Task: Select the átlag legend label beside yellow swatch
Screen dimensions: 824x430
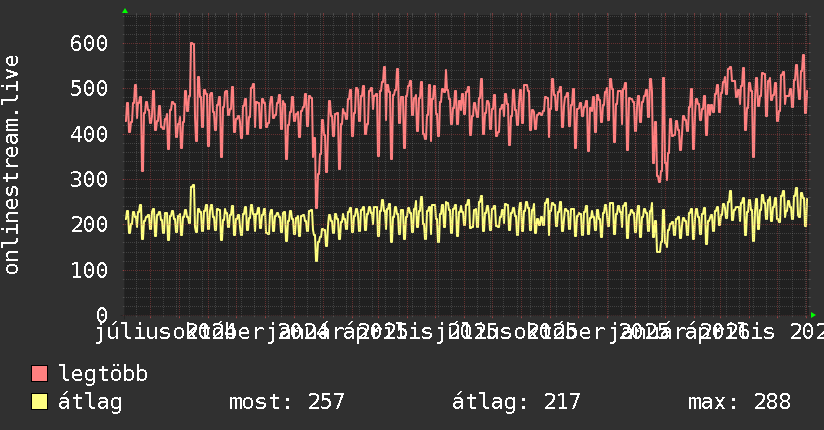Action: point(90,402)
